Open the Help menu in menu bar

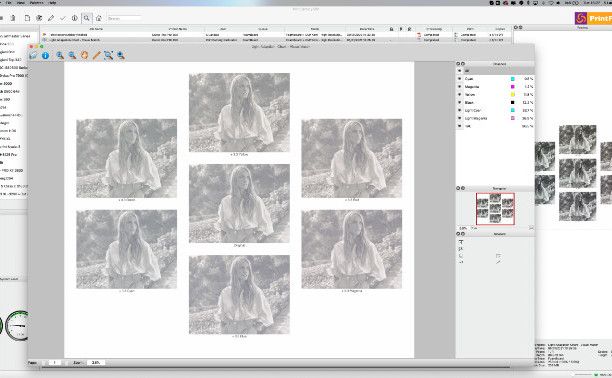click(52, 2)
